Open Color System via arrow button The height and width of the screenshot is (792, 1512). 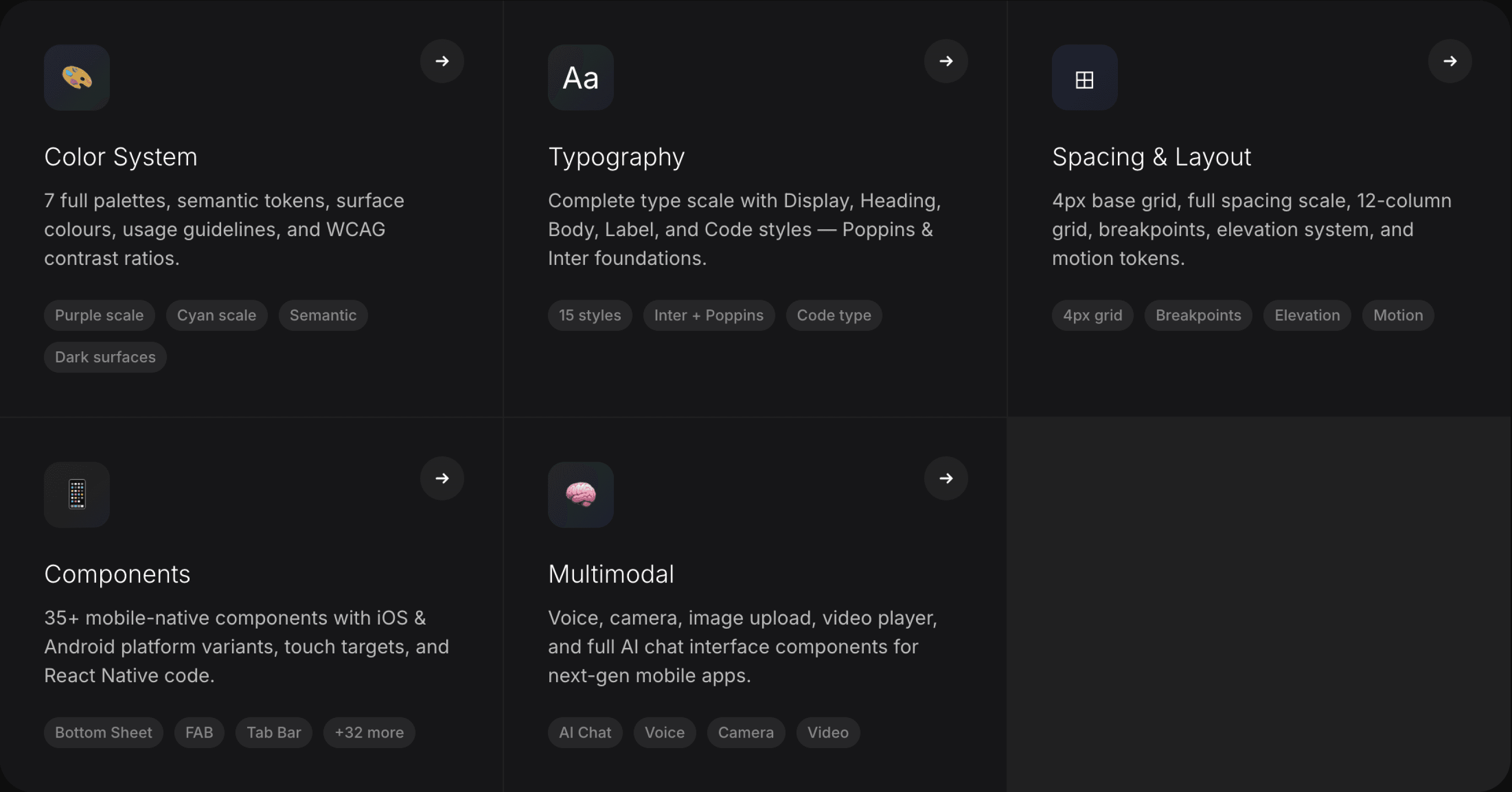coord(442,61)
